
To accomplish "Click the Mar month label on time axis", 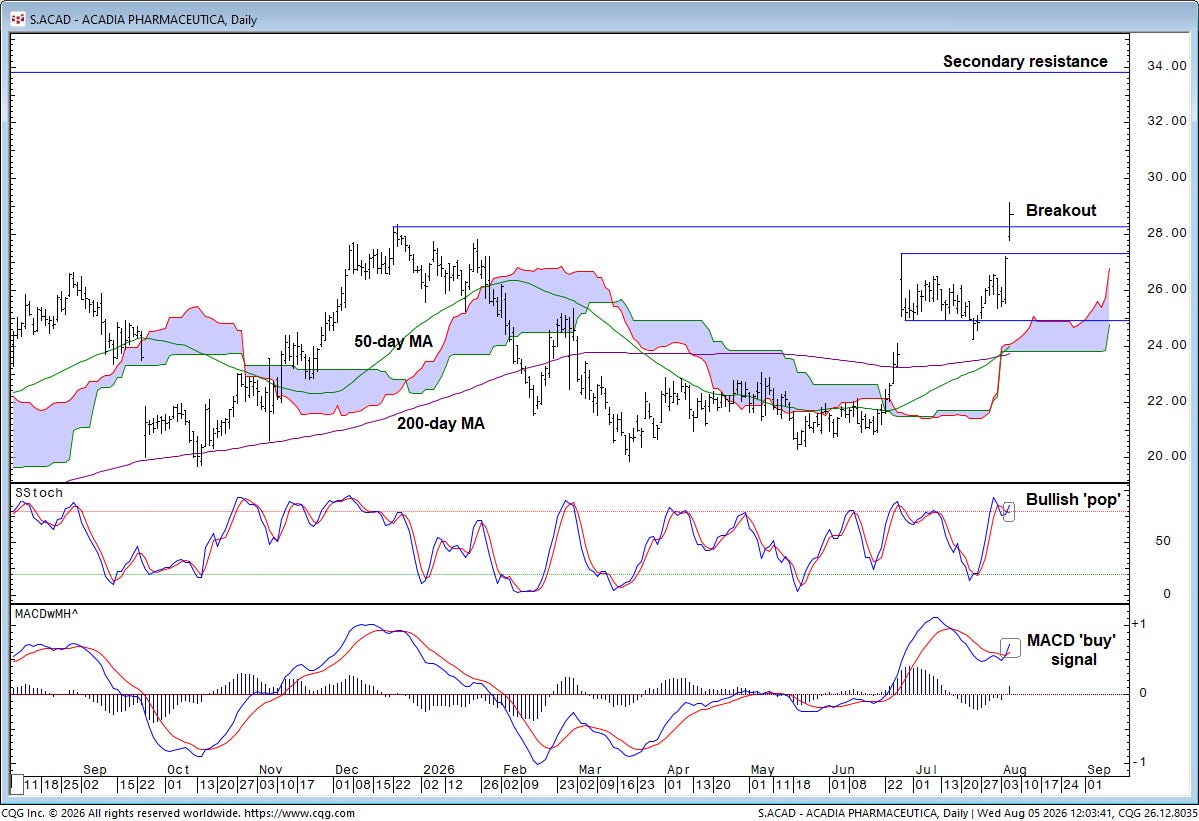I will [x=590, y=770].
